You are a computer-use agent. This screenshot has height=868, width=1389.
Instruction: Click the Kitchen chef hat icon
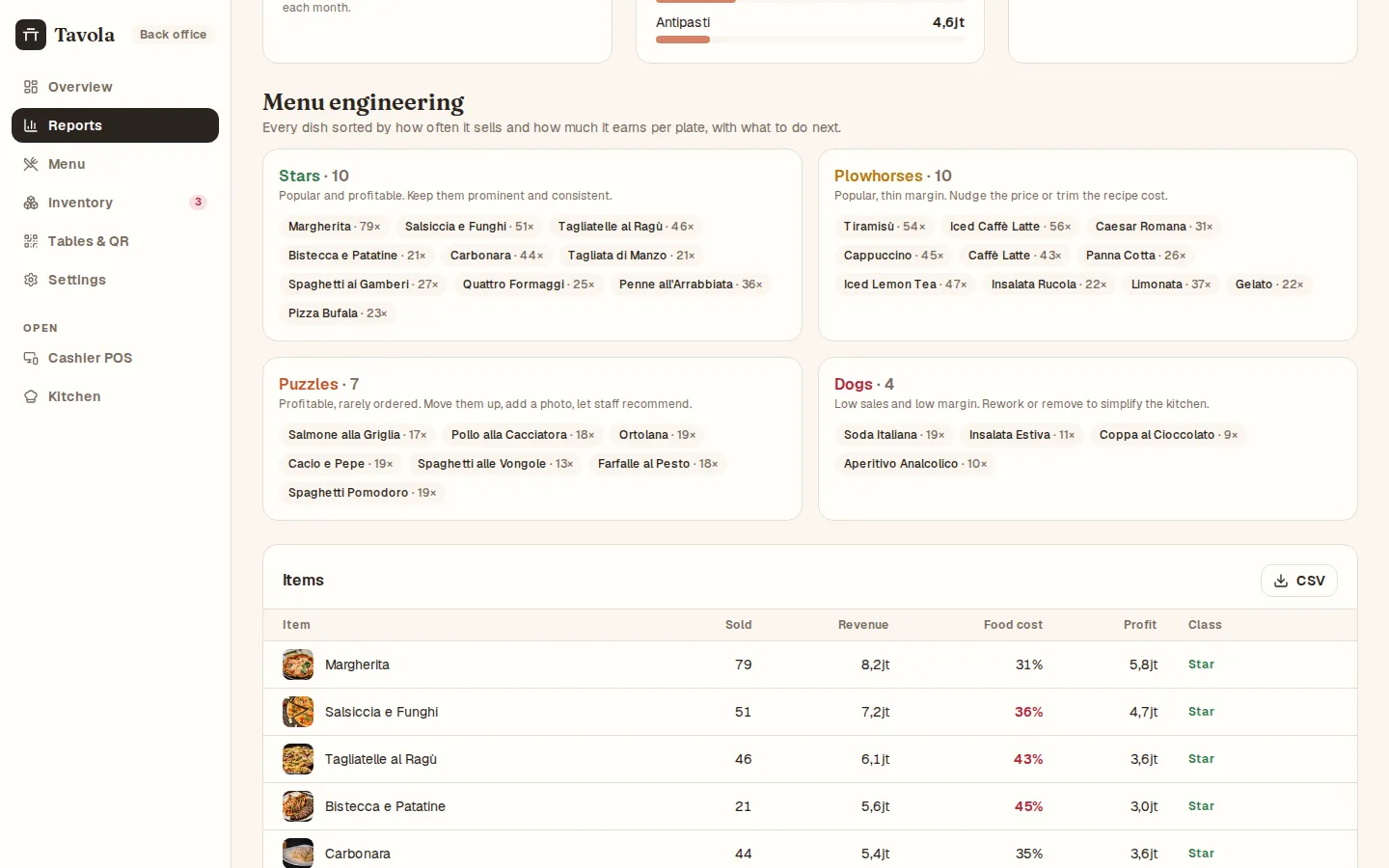[x=31, y=396]
